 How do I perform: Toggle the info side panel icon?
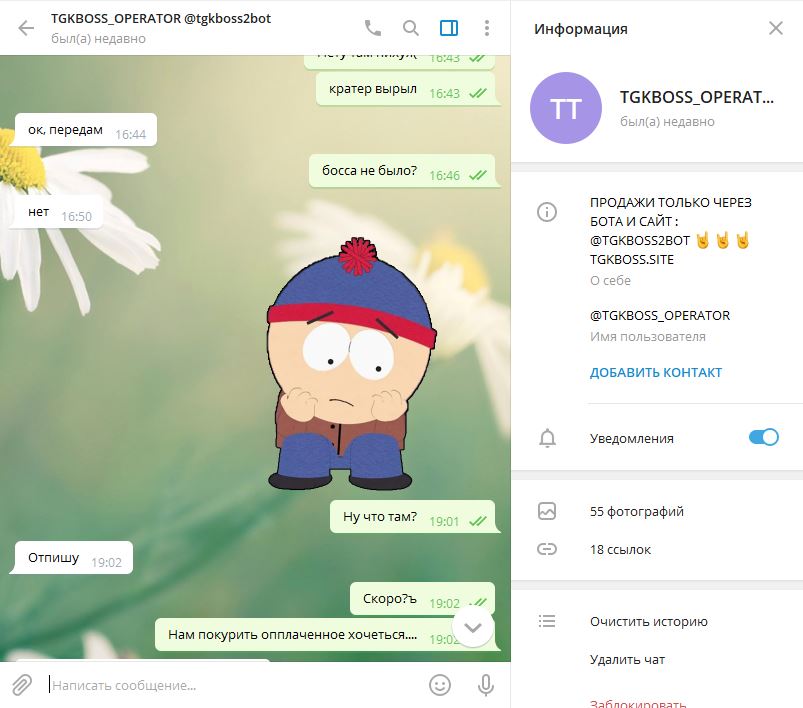coord(449,28)
